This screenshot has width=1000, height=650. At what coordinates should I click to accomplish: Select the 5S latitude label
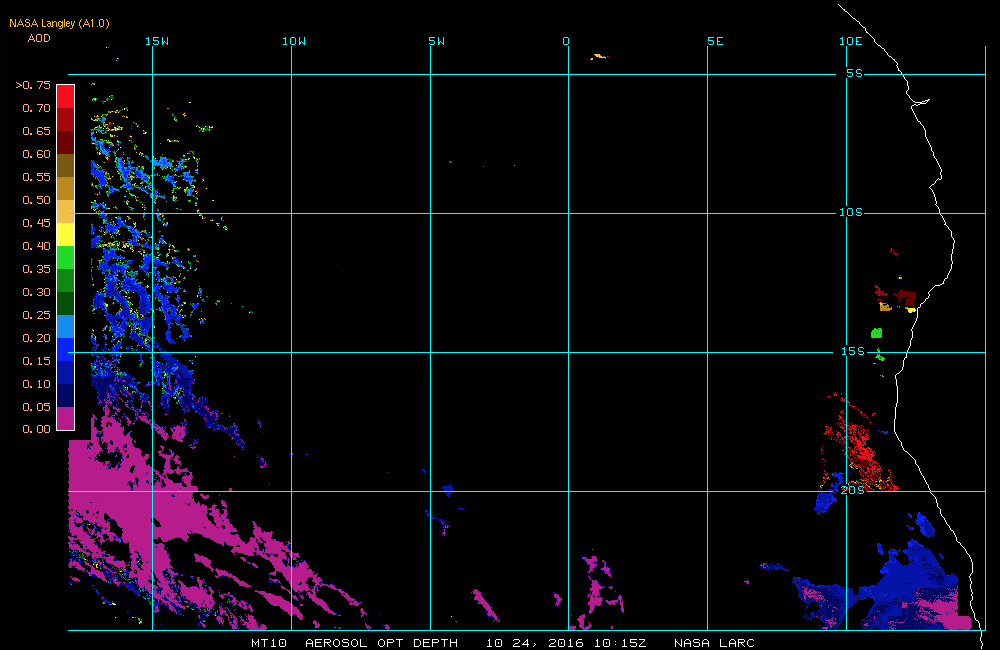coord(853,73)
